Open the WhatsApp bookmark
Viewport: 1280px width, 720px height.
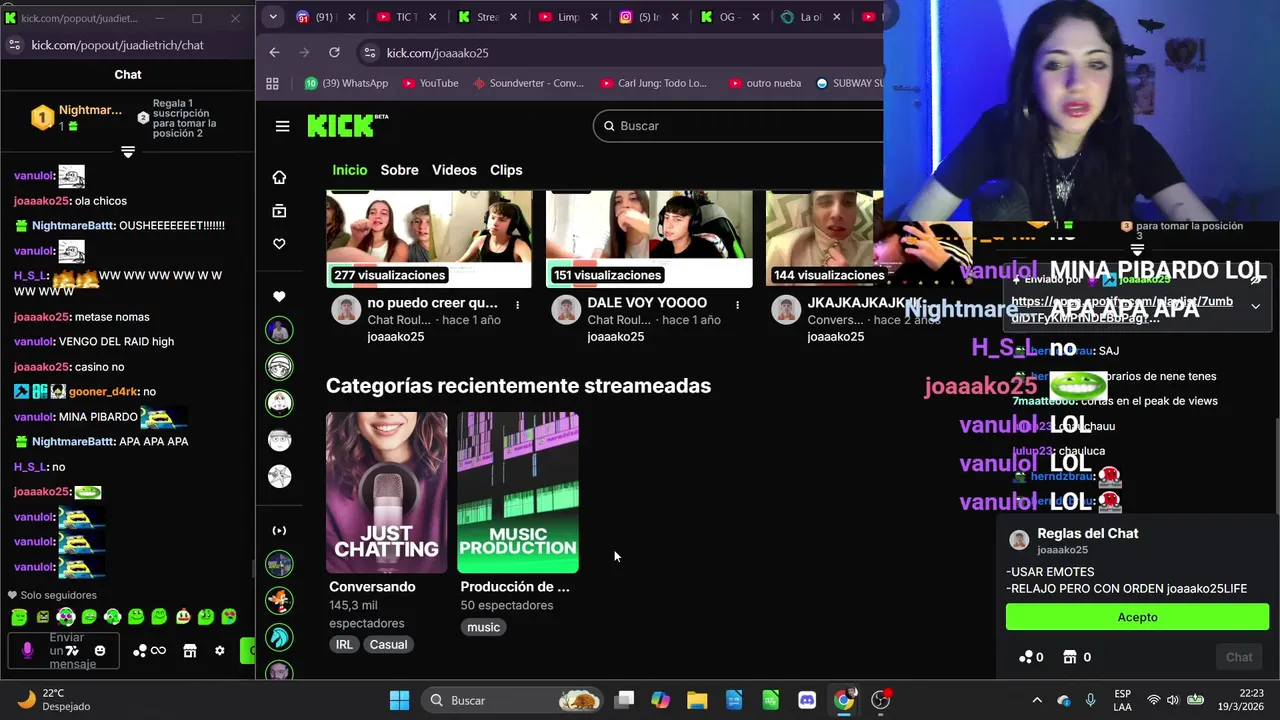[x=346, y=84]
